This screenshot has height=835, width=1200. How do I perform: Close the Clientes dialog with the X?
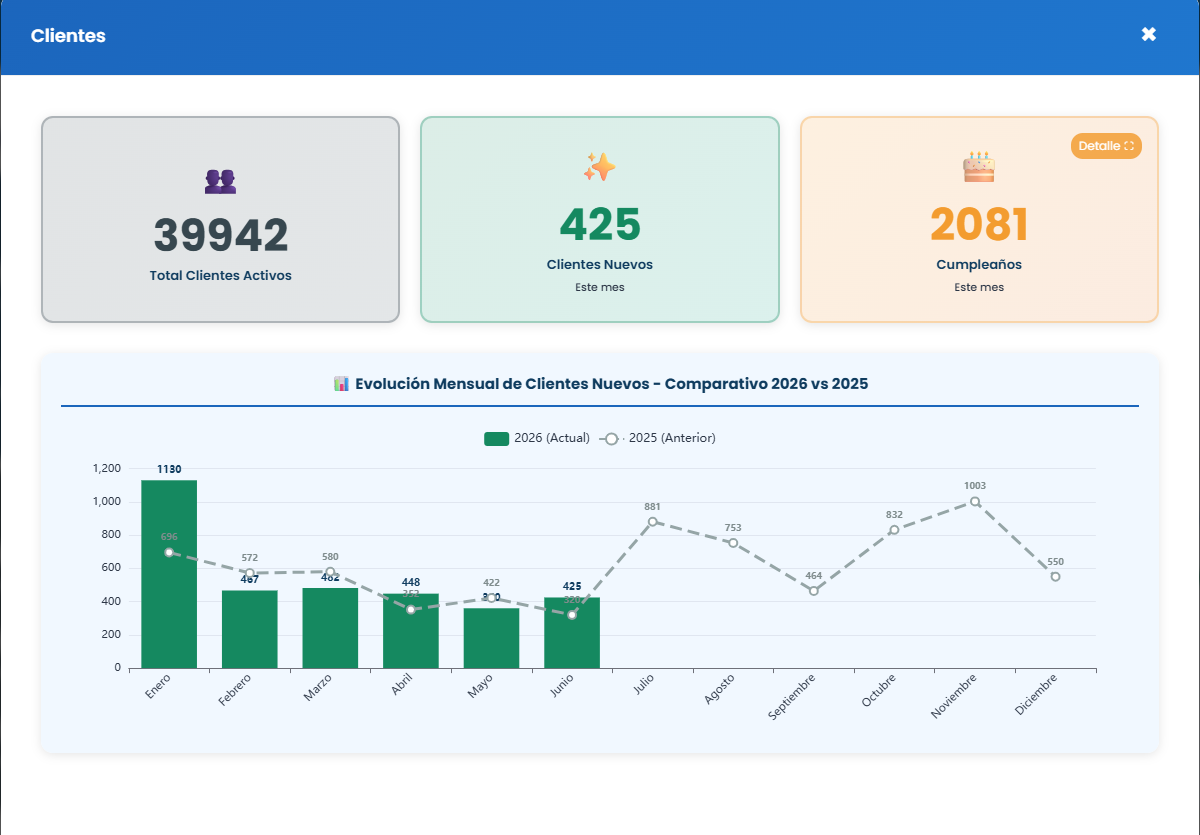coord(1149,35)
